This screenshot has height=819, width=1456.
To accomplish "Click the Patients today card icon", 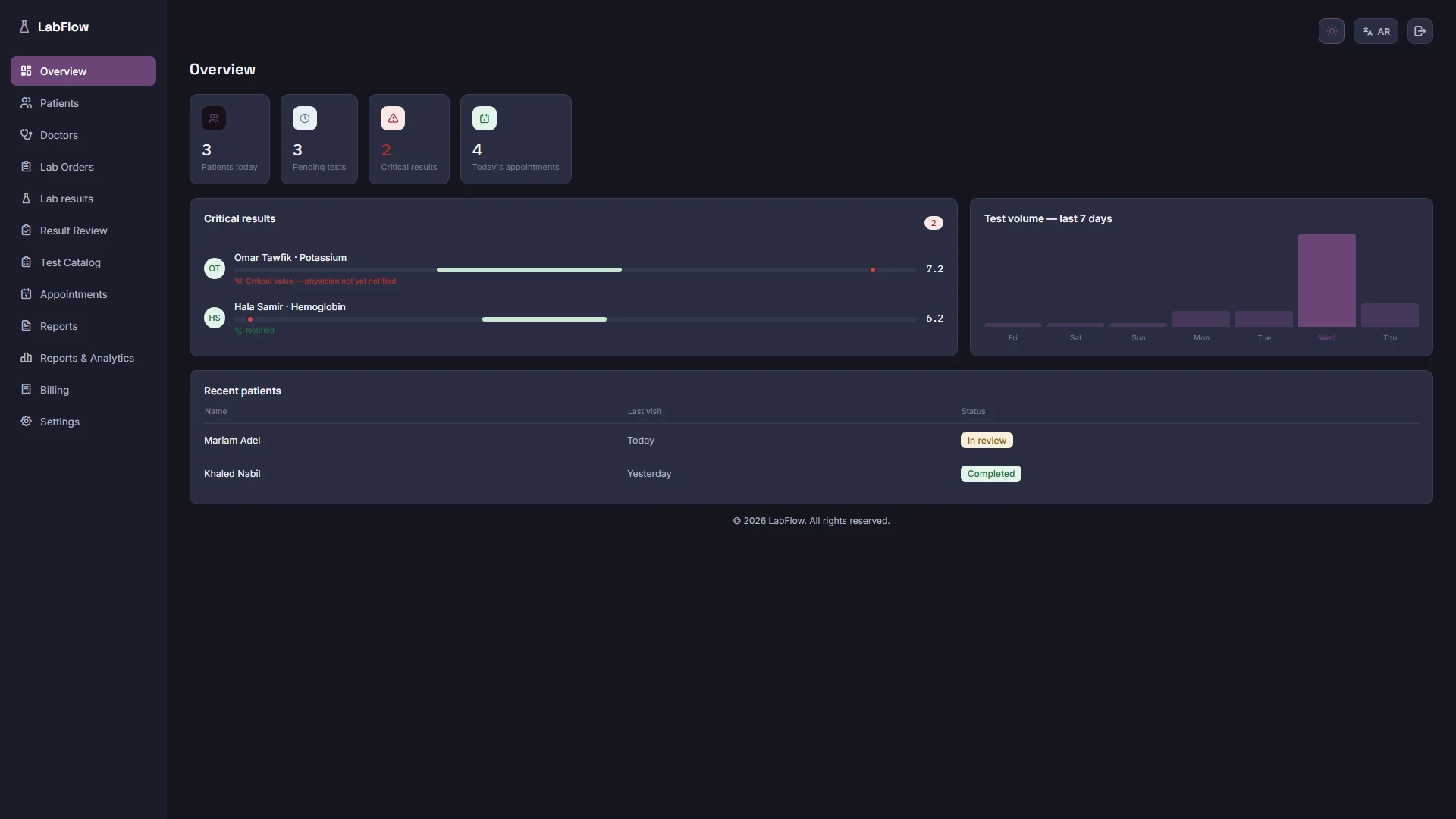I will [214, 118].
